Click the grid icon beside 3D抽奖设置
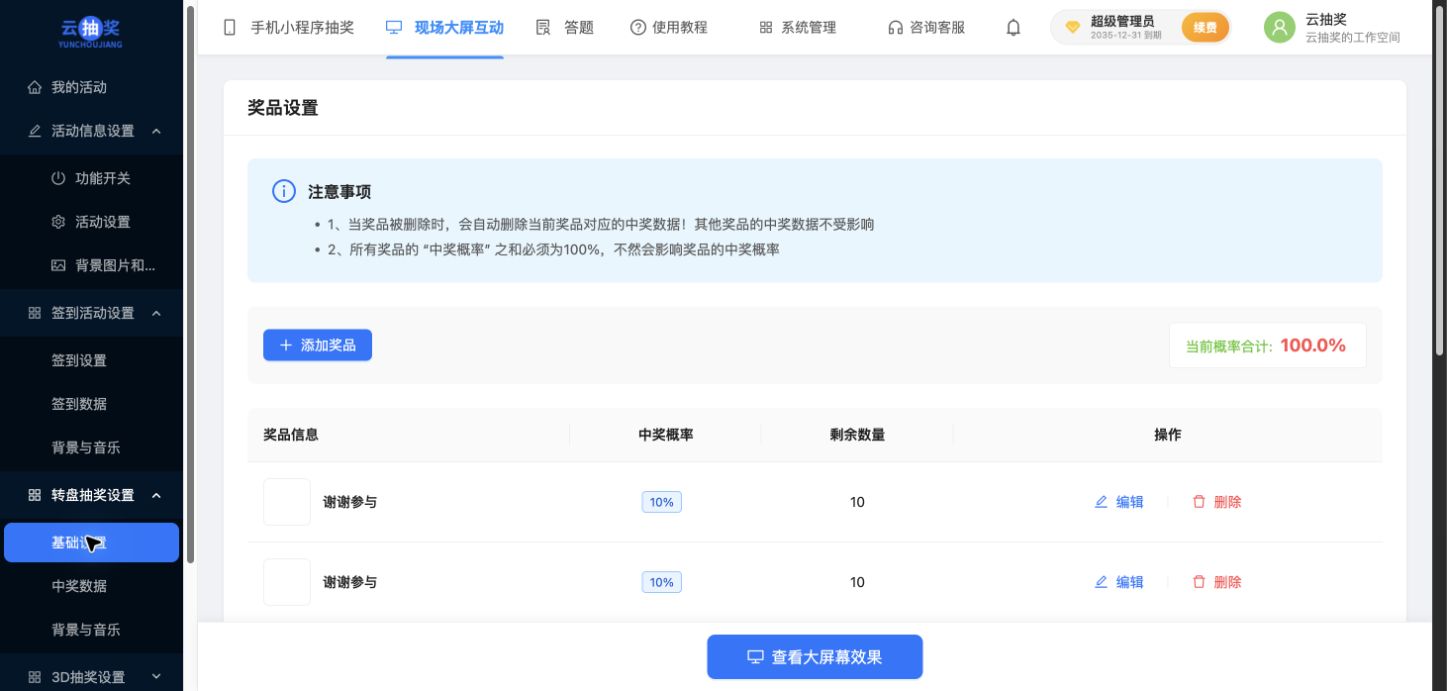1447x691 pixels. click(35, 677)
